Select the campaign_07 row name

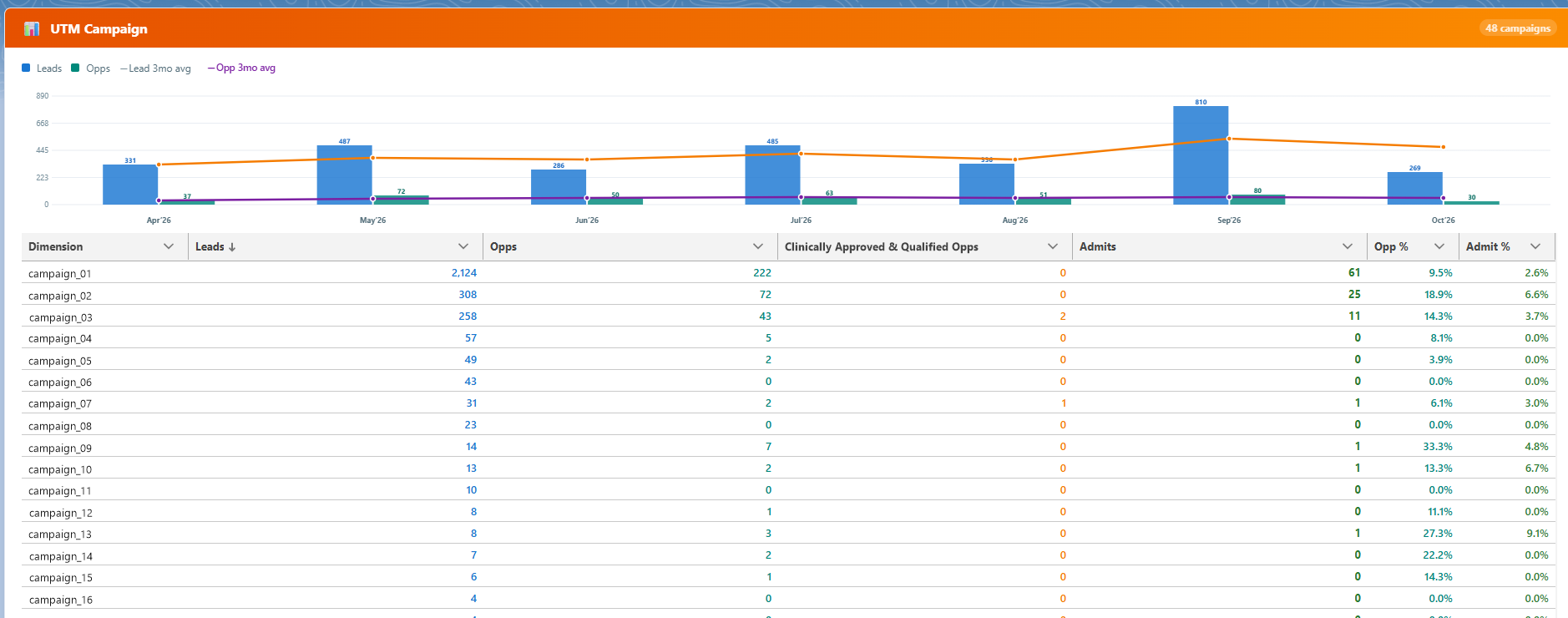click(x=60, y=404)
